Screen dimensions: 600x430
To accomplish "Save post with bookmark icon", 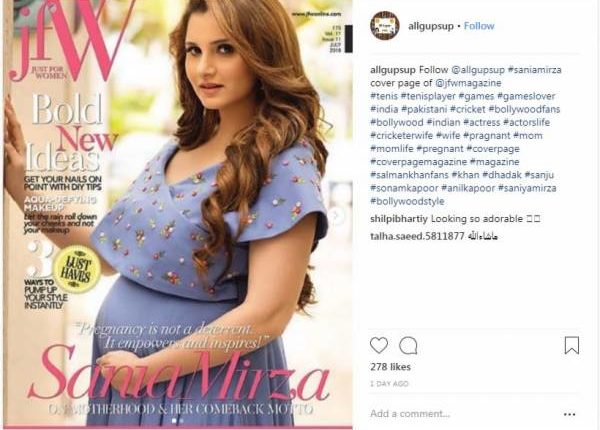I will 572,345.
